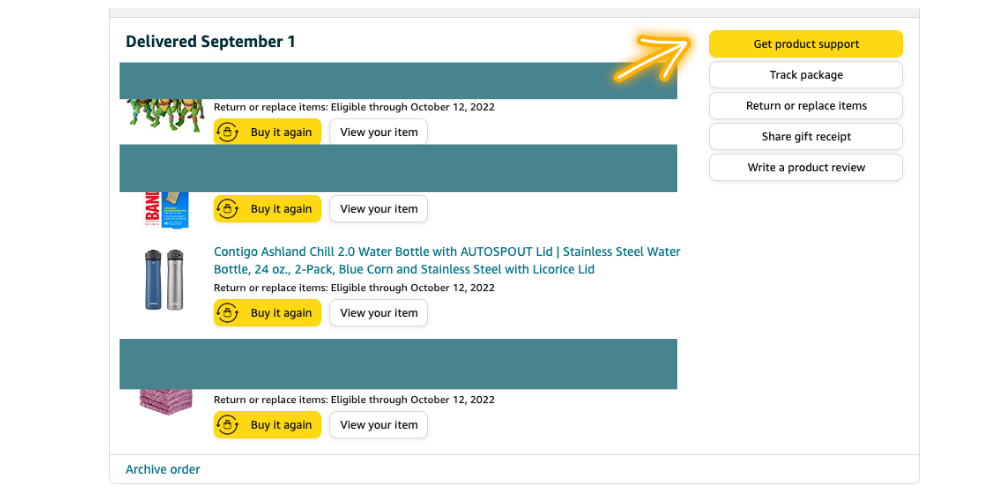Select Return or replace items button
Image resolution: width=1000 pixels, height=500 pixels.
tap(805, 106)
